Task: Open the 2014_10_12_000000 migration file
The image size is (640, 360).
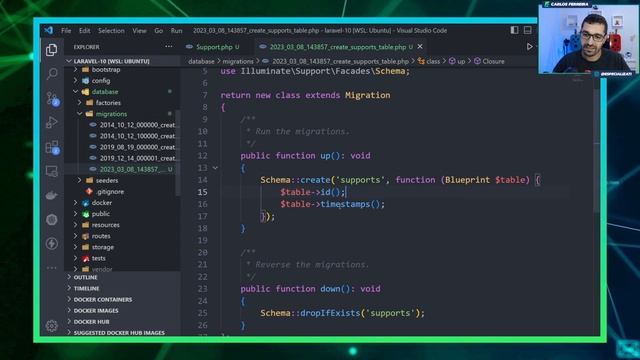Action: click(x=137, y=125)
